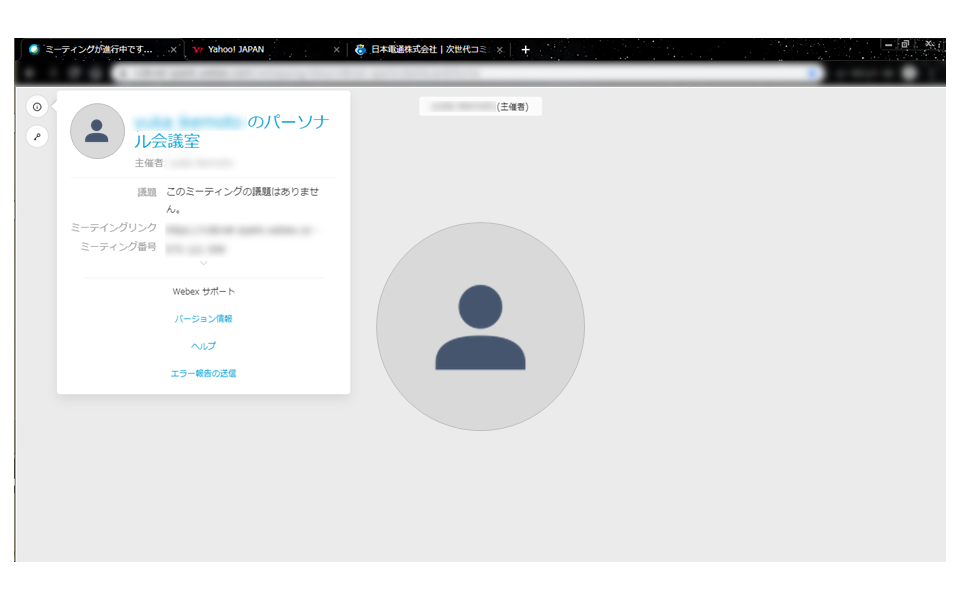Maximize or restore the browser window
The image size is (960, 600).
pyautogui.click(x=905, y=44)
